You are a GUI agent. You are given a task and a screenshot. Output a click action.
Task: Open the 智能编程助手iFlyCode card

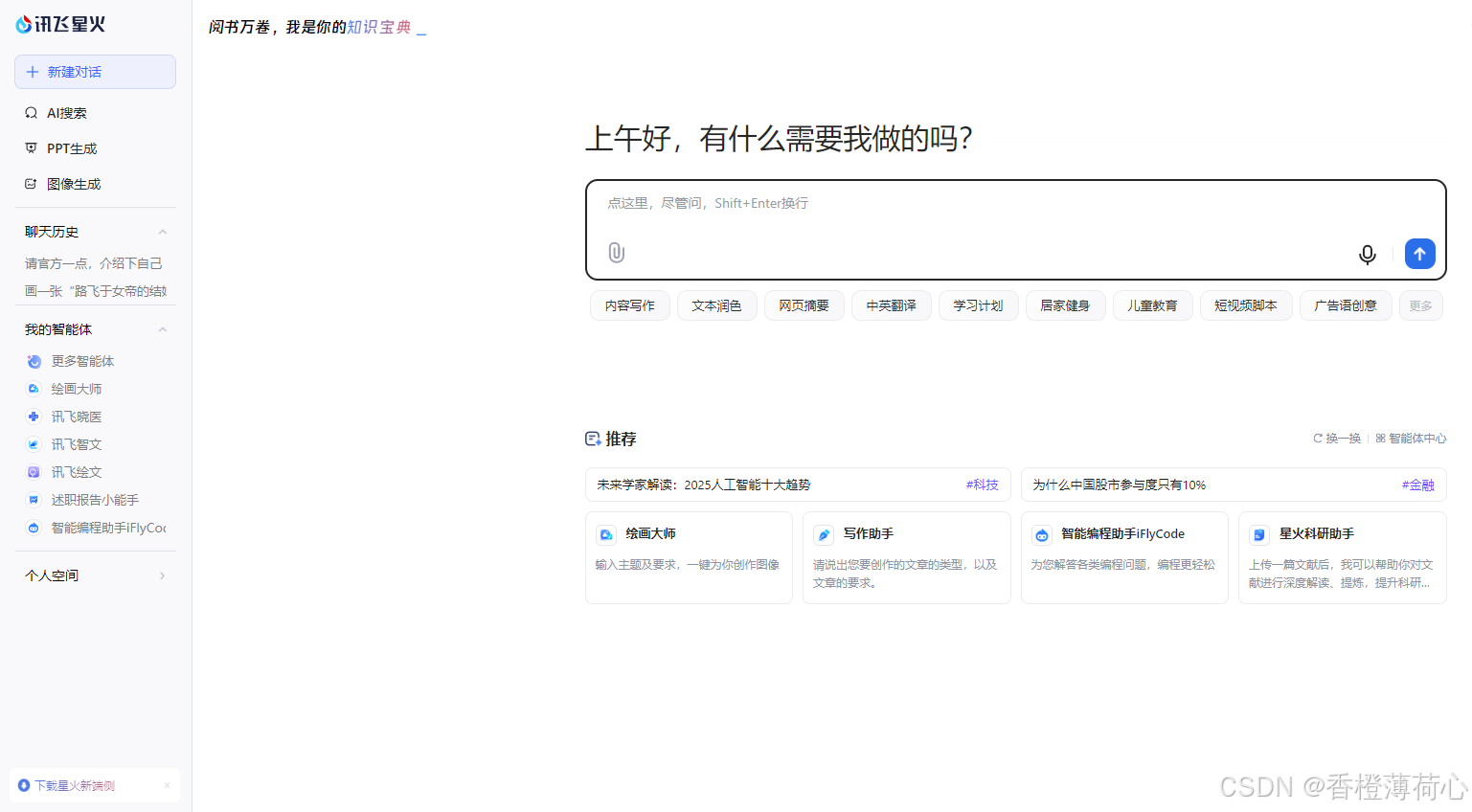point(1124,557)
